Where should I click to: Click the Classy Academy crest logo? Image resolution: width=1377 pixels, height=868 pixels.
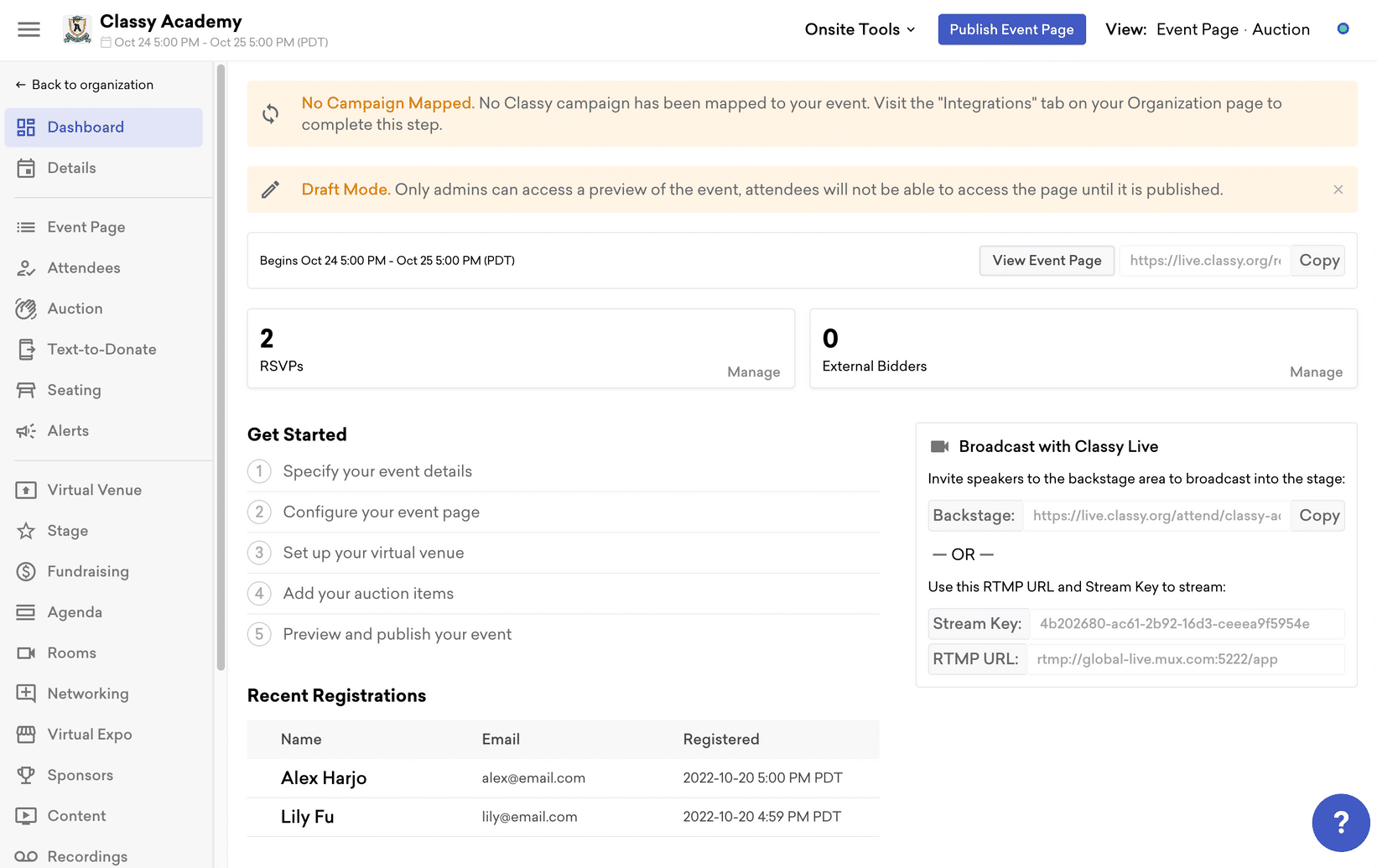coord(77,29)
